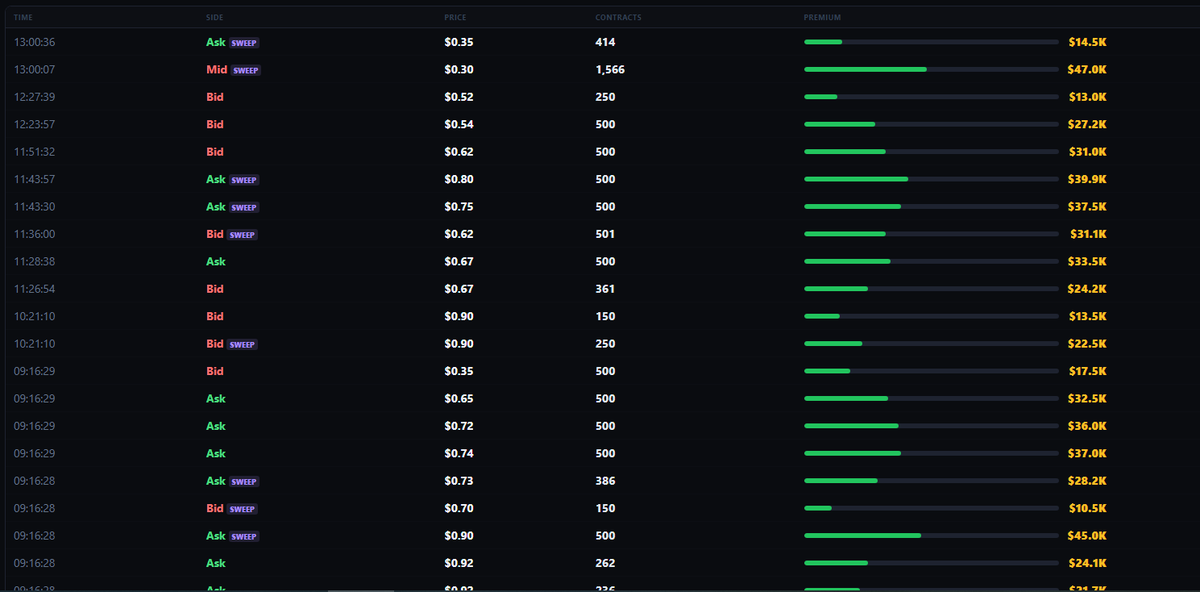Click the SWEEP badge in the $45.0K row
1200x592 pixels.
(245, 536)
